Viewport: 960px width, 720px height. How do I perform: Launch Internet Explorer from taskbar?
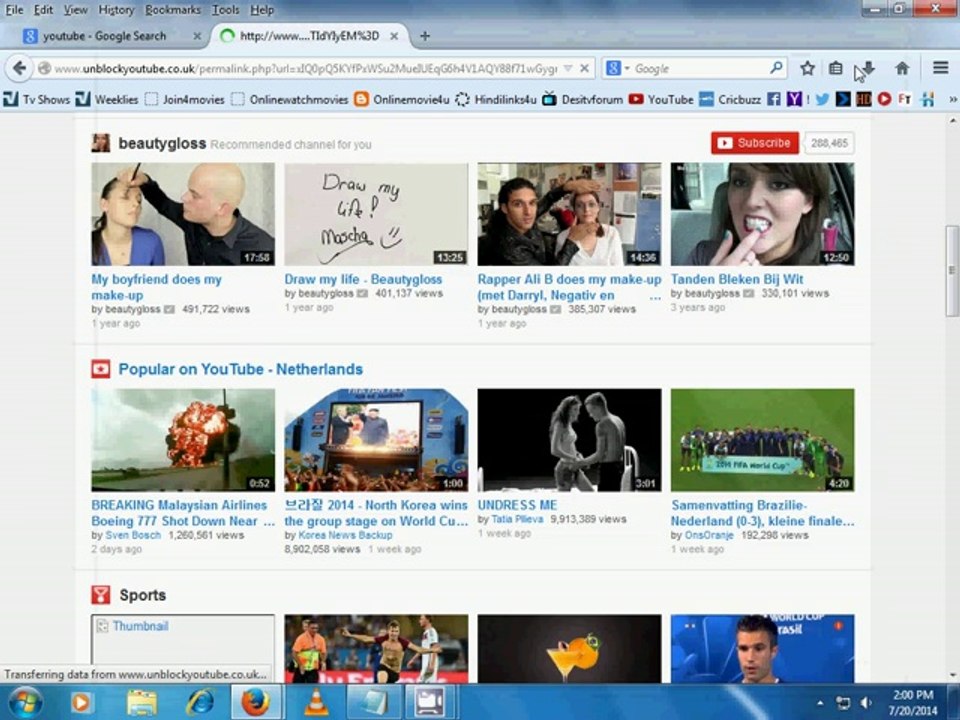coord(200,702)
